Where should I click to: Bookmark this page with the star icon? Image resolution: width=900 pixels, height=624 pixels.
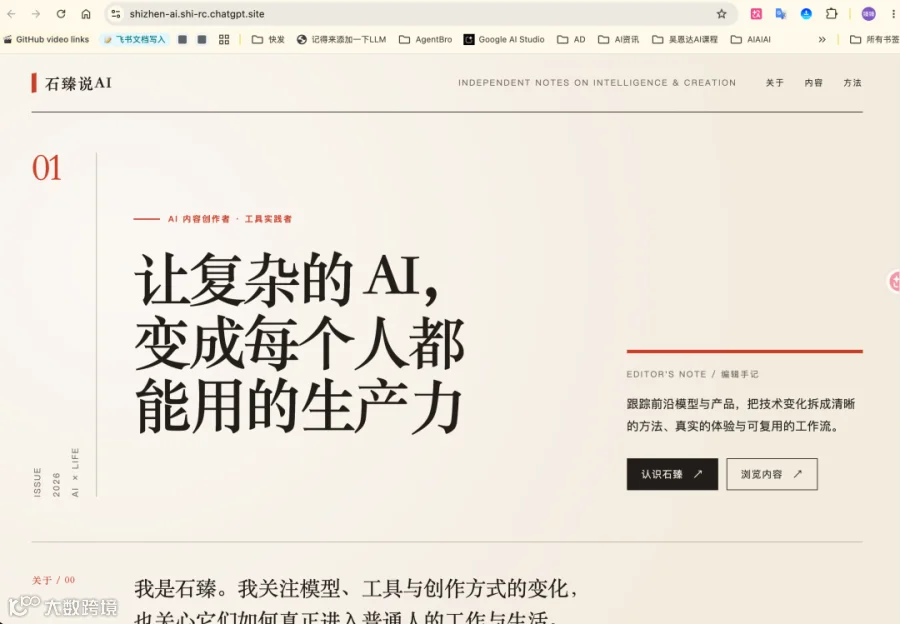721,14
